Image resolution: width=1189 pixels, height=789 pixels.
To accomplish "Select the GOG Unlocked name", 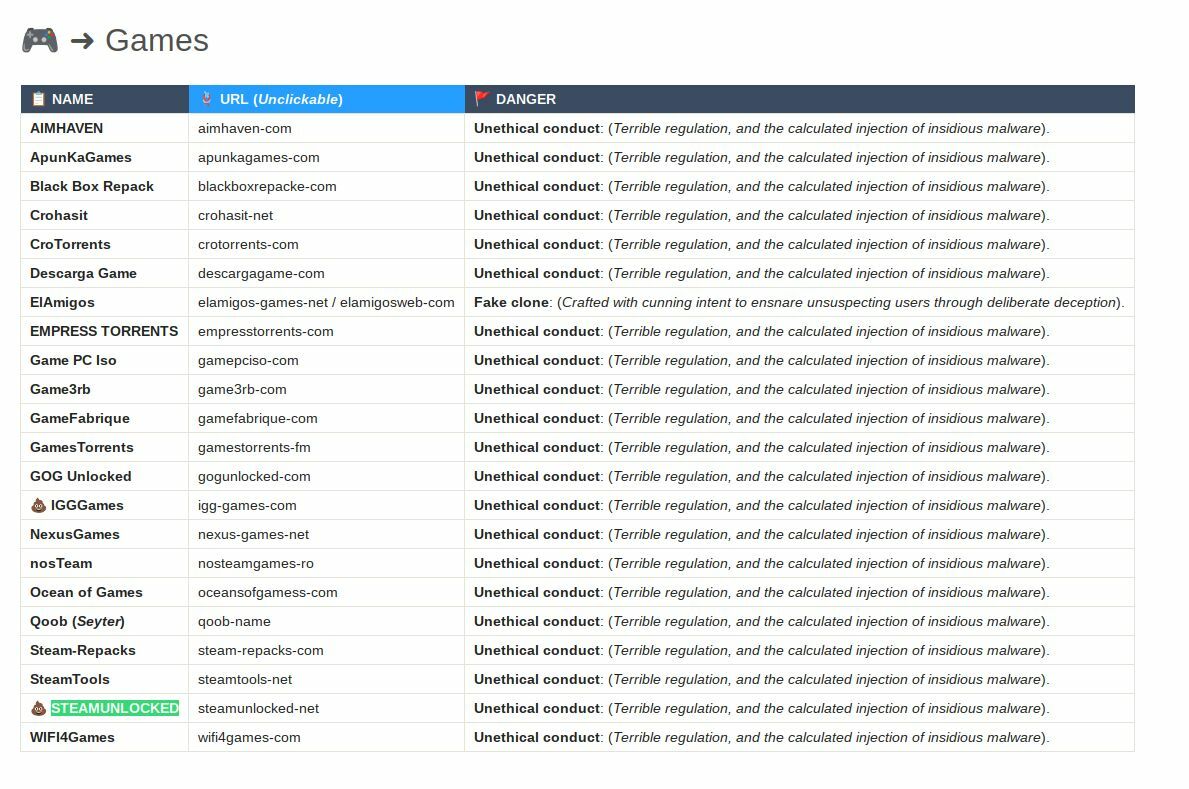I will [81, 476].
